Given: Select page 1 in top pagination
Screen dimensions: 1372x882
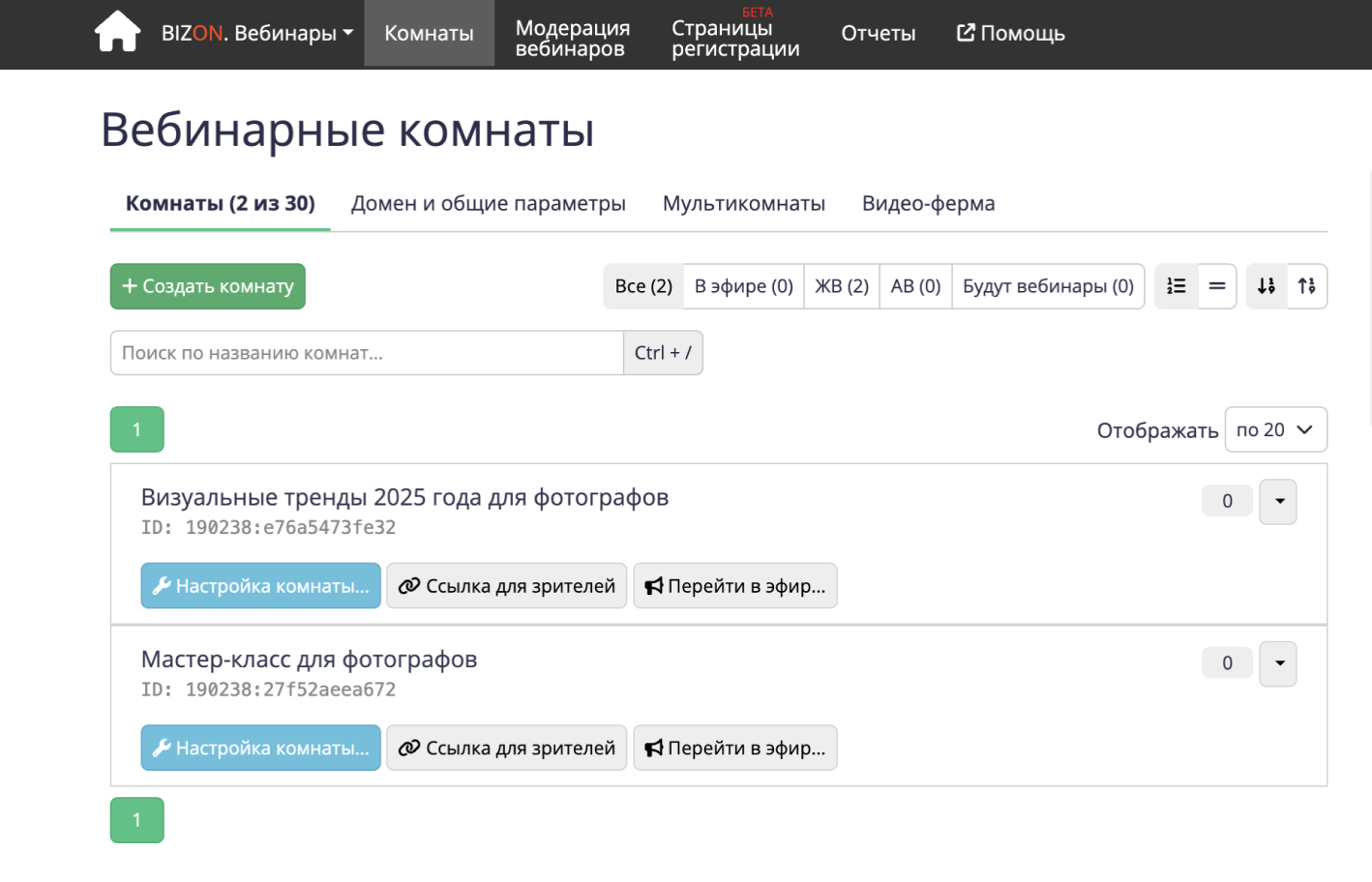Looking at the screenshot, I should click(137, 429).
